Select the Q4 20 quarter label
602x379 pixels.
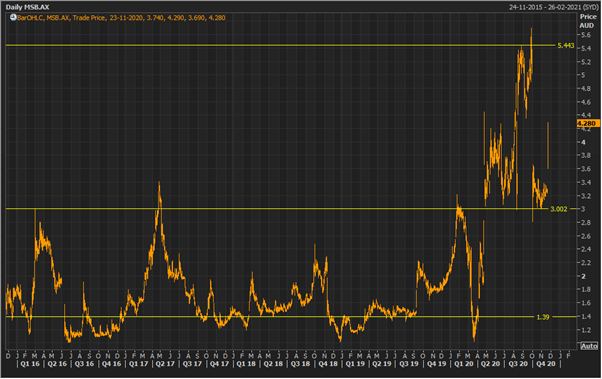coord(545,364)
